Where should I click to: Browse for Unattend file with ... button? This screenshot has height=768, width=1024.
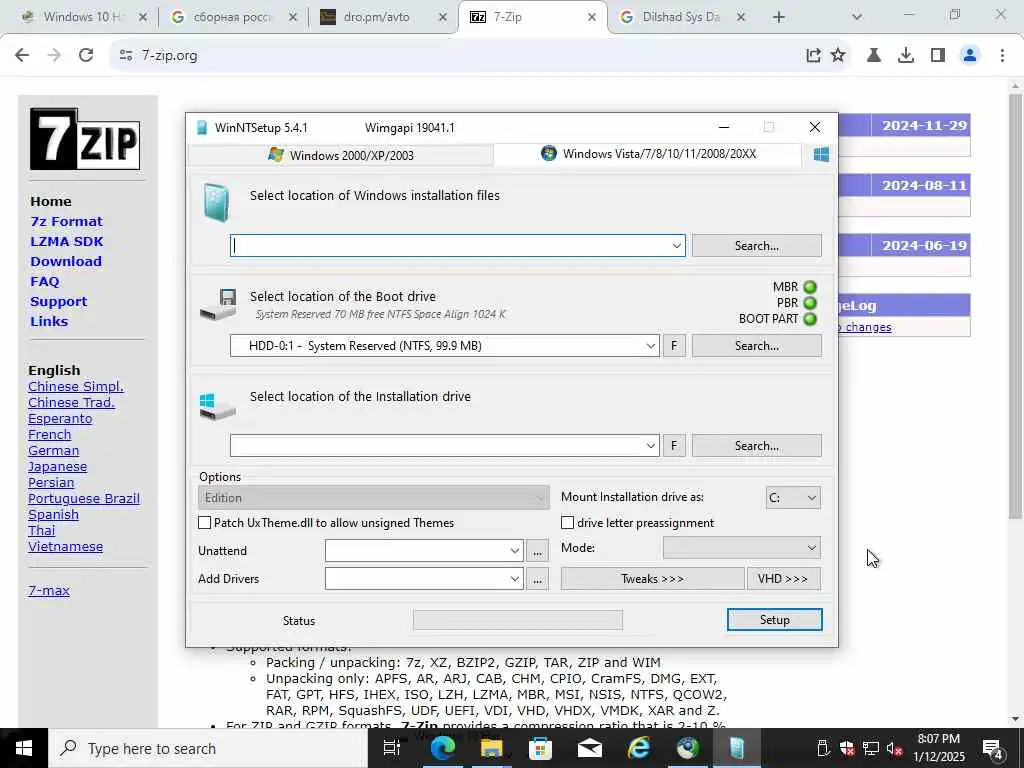(537, 551)
